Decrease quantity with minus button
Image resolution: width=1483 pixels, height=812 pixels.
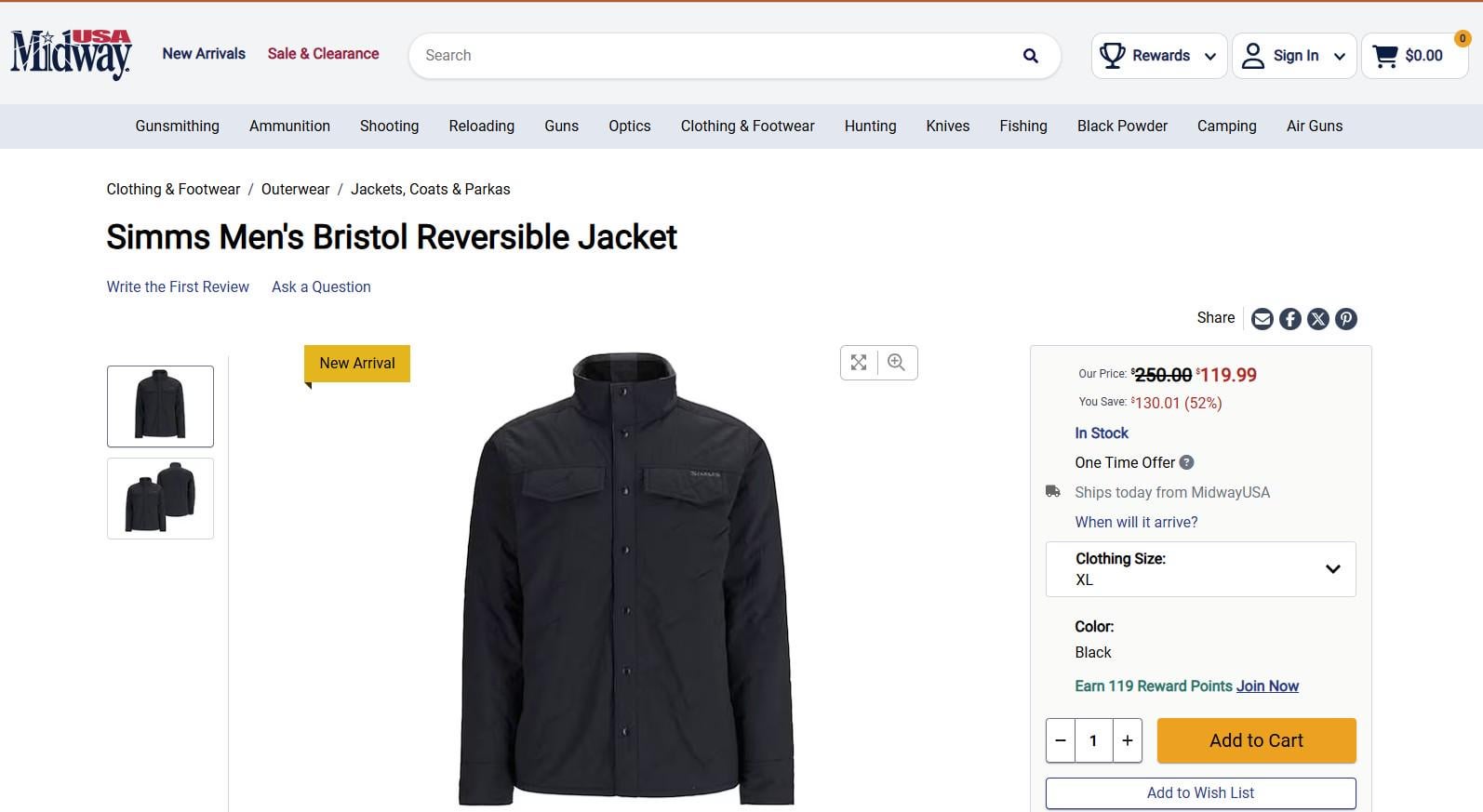point(1061,740)
